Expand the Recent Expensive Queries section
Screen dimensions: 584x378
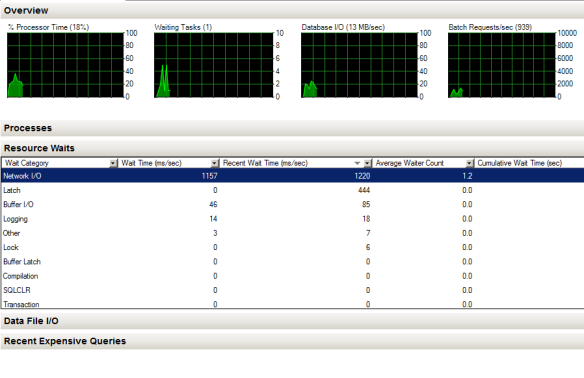tap(292, 341)
